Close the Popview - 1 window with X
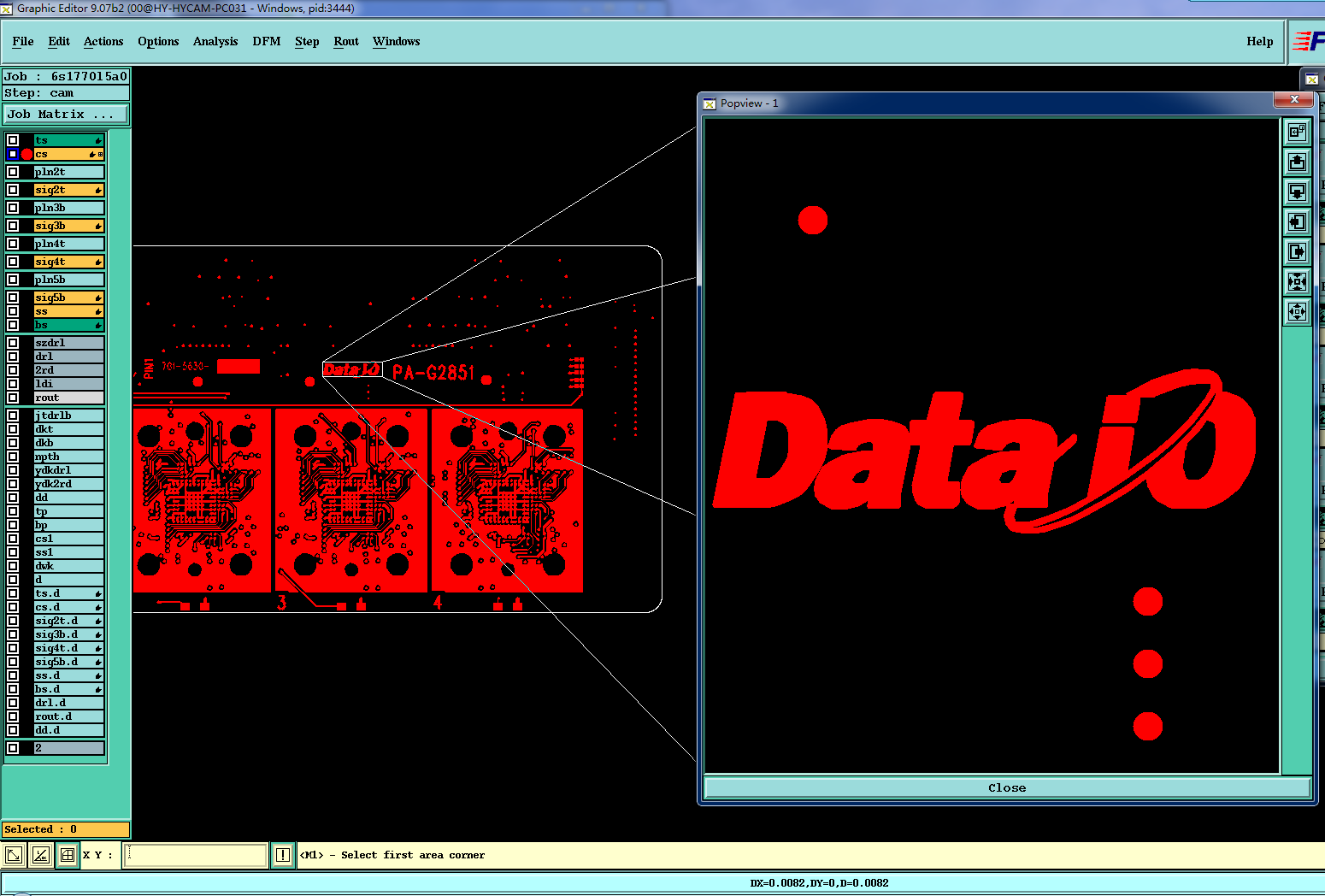Image resolution: width=1325 pixels, height=896 pixels. pyautogui.click(x=1294, y=100)
